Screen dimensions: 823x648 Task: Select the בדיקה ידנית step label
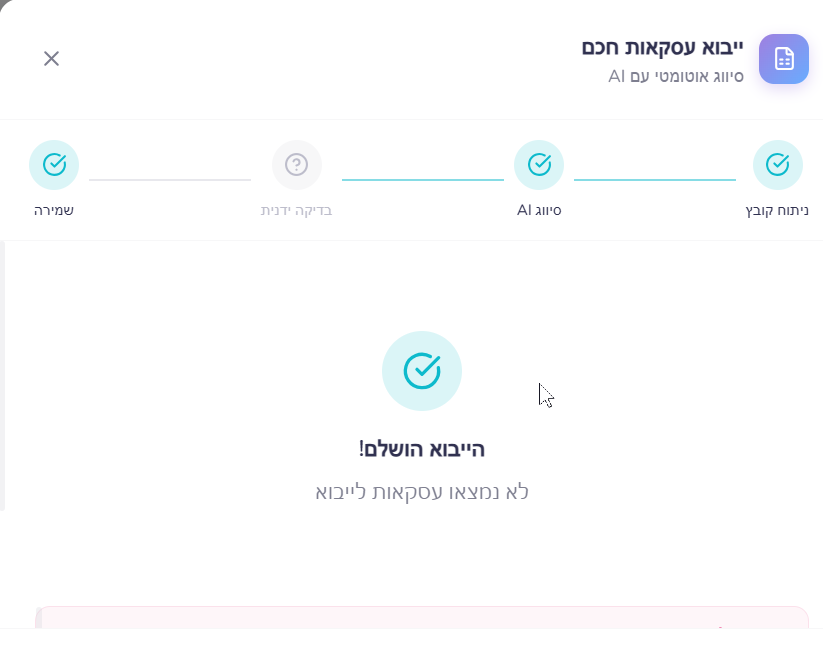[x=296, y=211]
